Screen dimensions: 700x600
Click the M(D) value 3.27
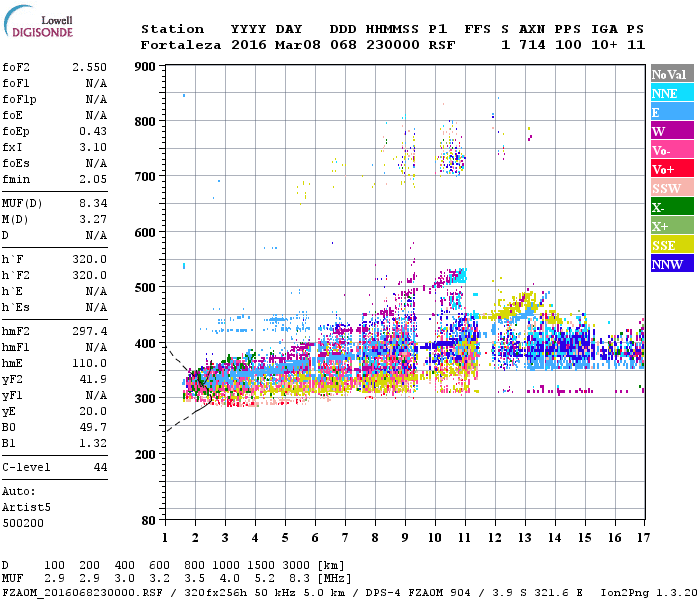pyautogui.click(x=93, y=219)
